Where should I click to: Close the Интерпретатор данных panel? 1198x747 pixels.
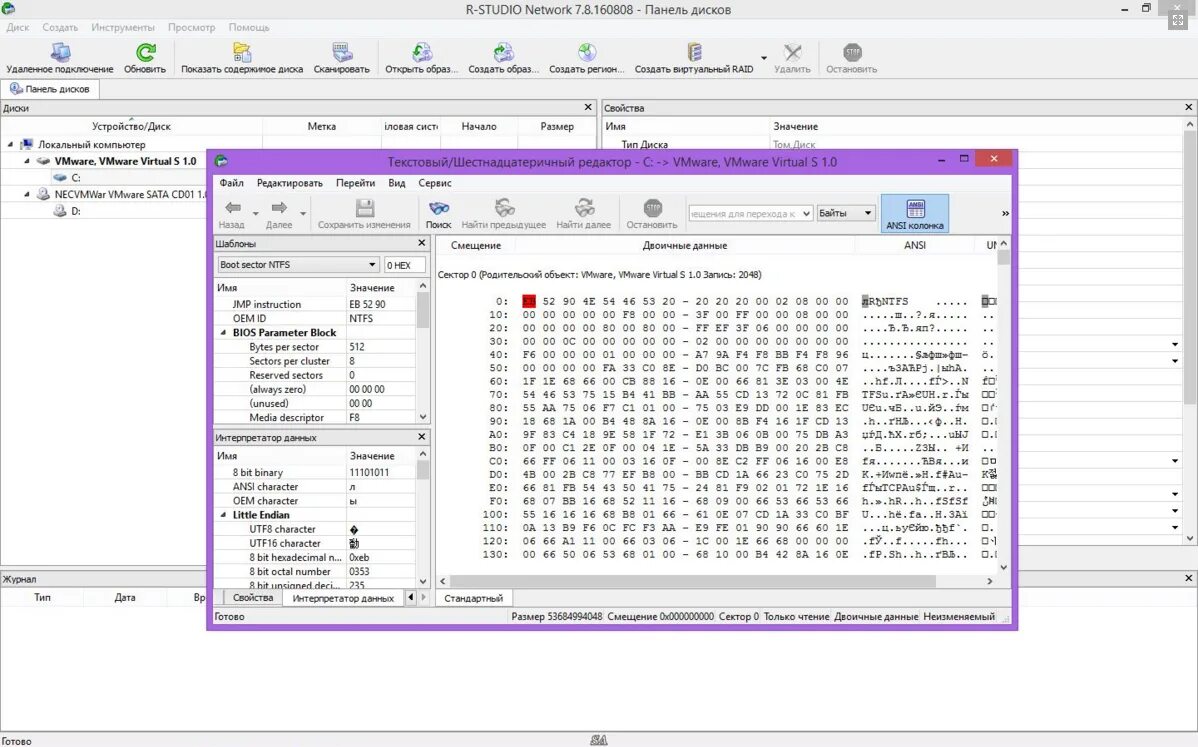[x=422, y=437]
